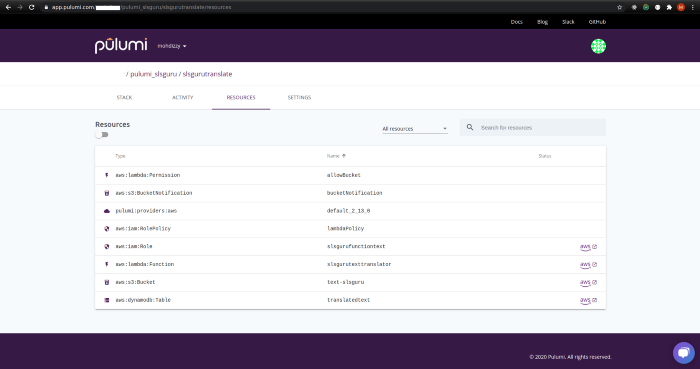Focus the Search for resources field
Viewport: 700px width, 369px height.
coord(533,127)
